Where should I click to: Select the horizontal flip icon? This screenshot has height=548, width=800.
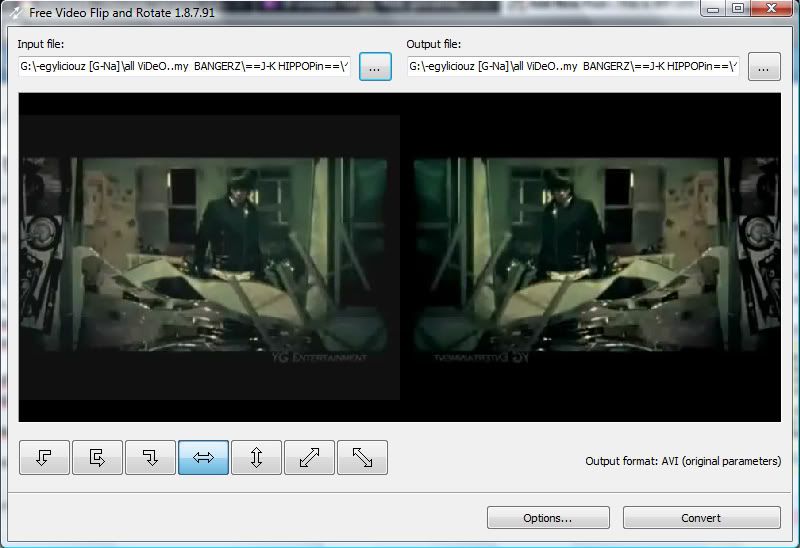(x=204, y=458)
